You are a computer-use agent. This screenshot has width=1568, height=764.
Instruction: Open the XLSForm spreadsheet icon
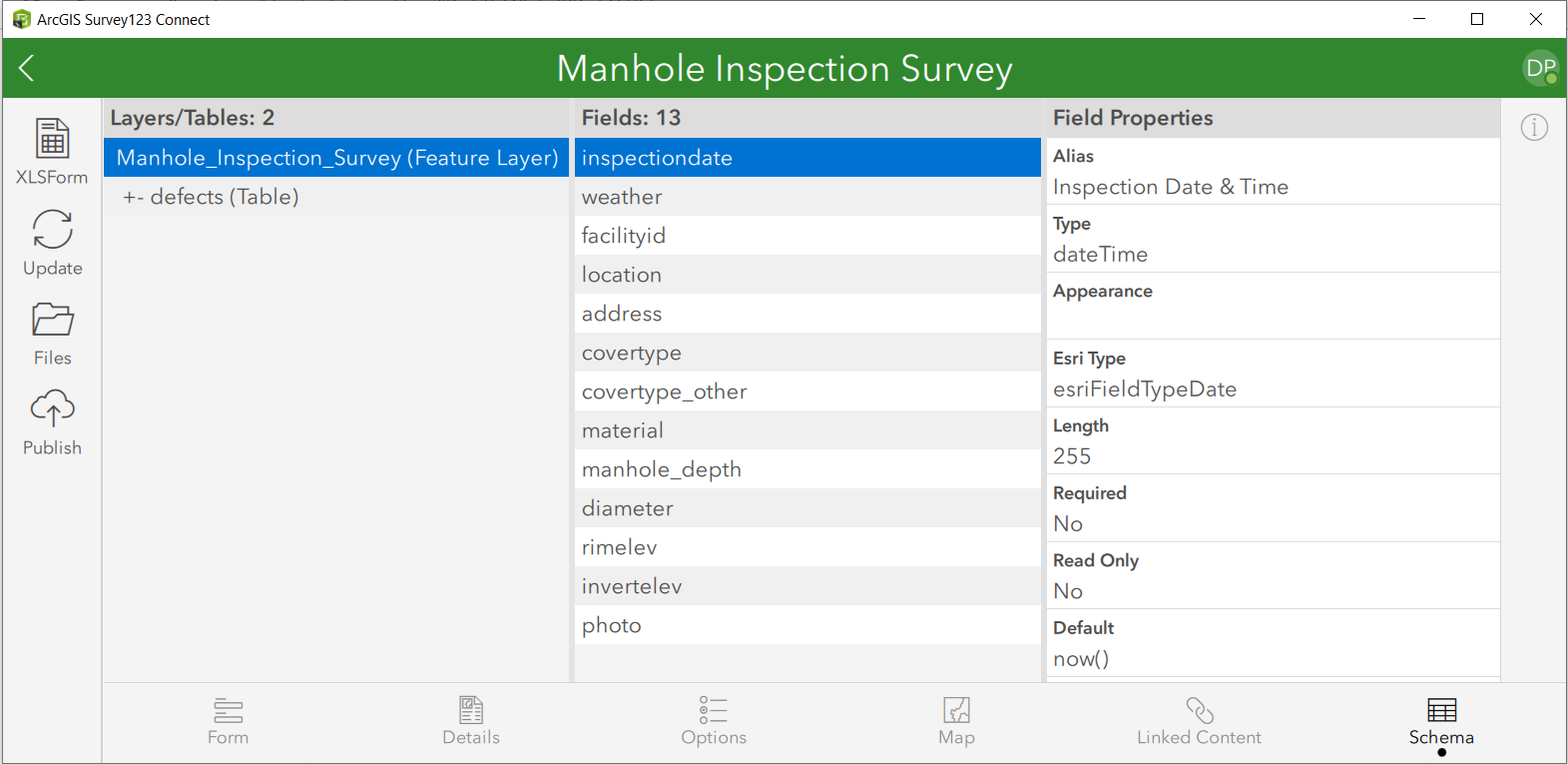[53, 139]
